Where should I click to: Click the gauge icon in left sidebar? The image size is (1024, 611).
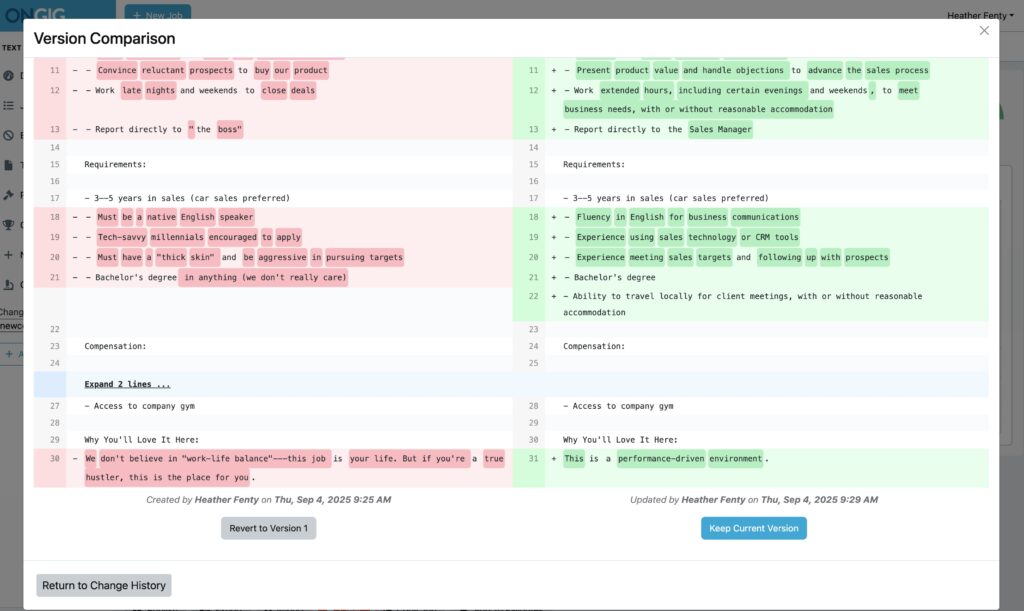click(8, 76)
